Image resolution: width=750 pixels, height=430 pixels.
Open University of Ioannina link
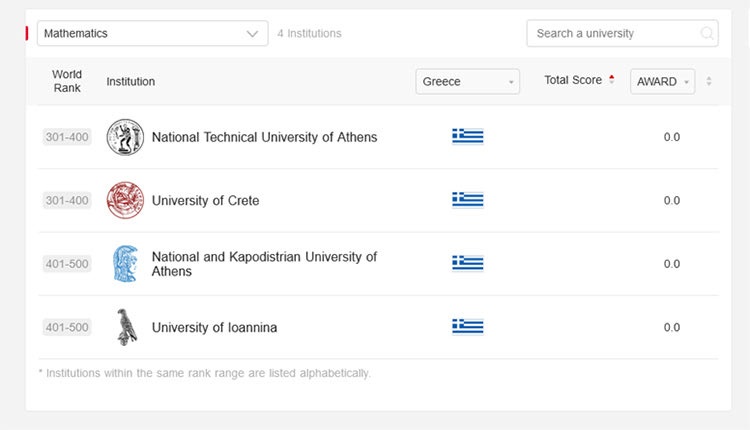214,328
